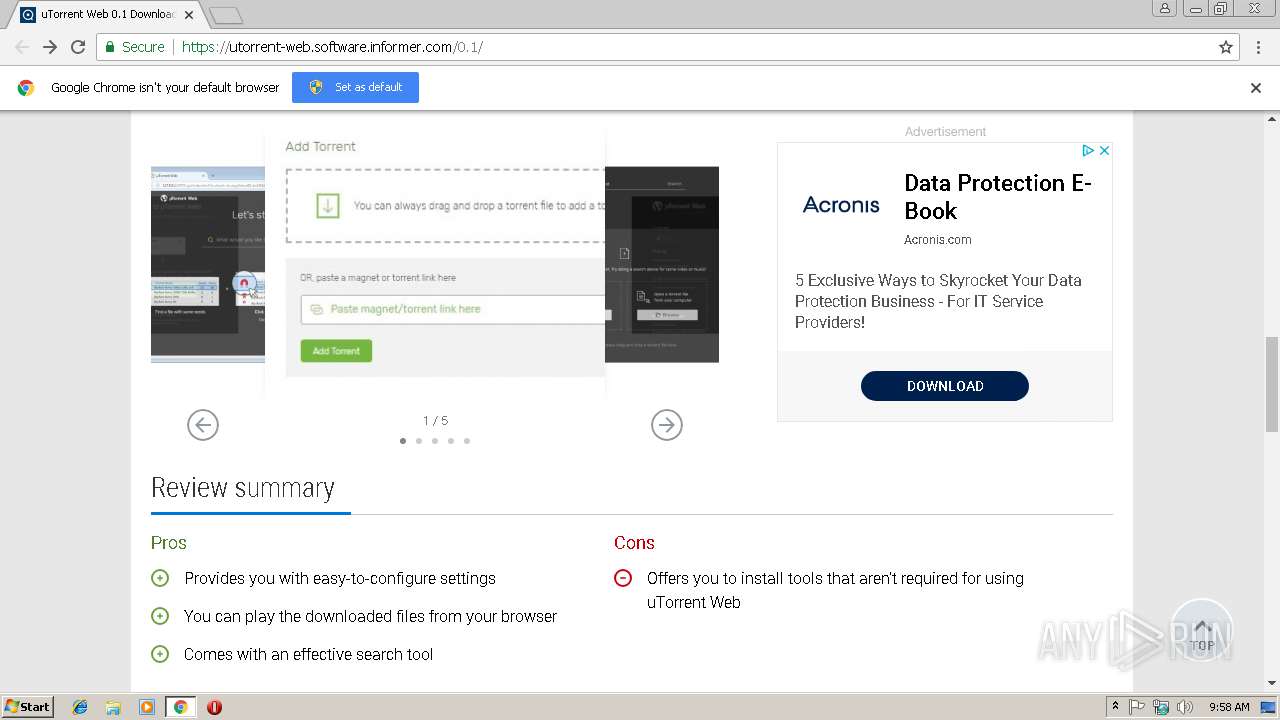This screenshot has width=1280, height=720.
Task: Set Chrome as default browser
Action: click(355, 87)
